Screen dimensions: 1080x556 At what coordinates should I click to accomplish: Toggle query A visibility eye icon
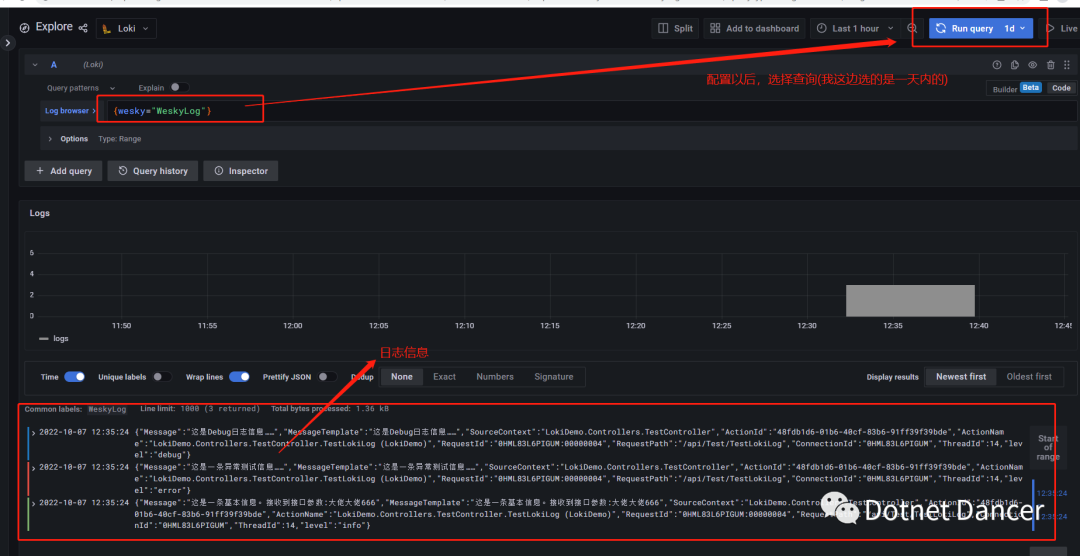pyautogui.click(x=1032, y=65)
